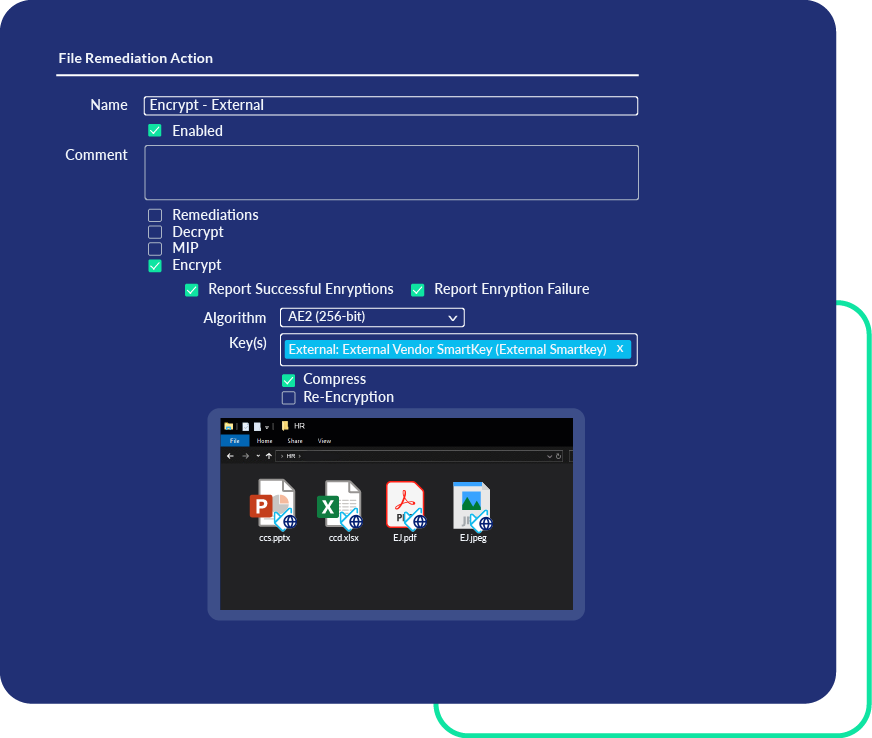Select the EJ.jpeg image file icon
This screenshot has width=872, height=738.
pyautogui.click(x=472, y=505)
